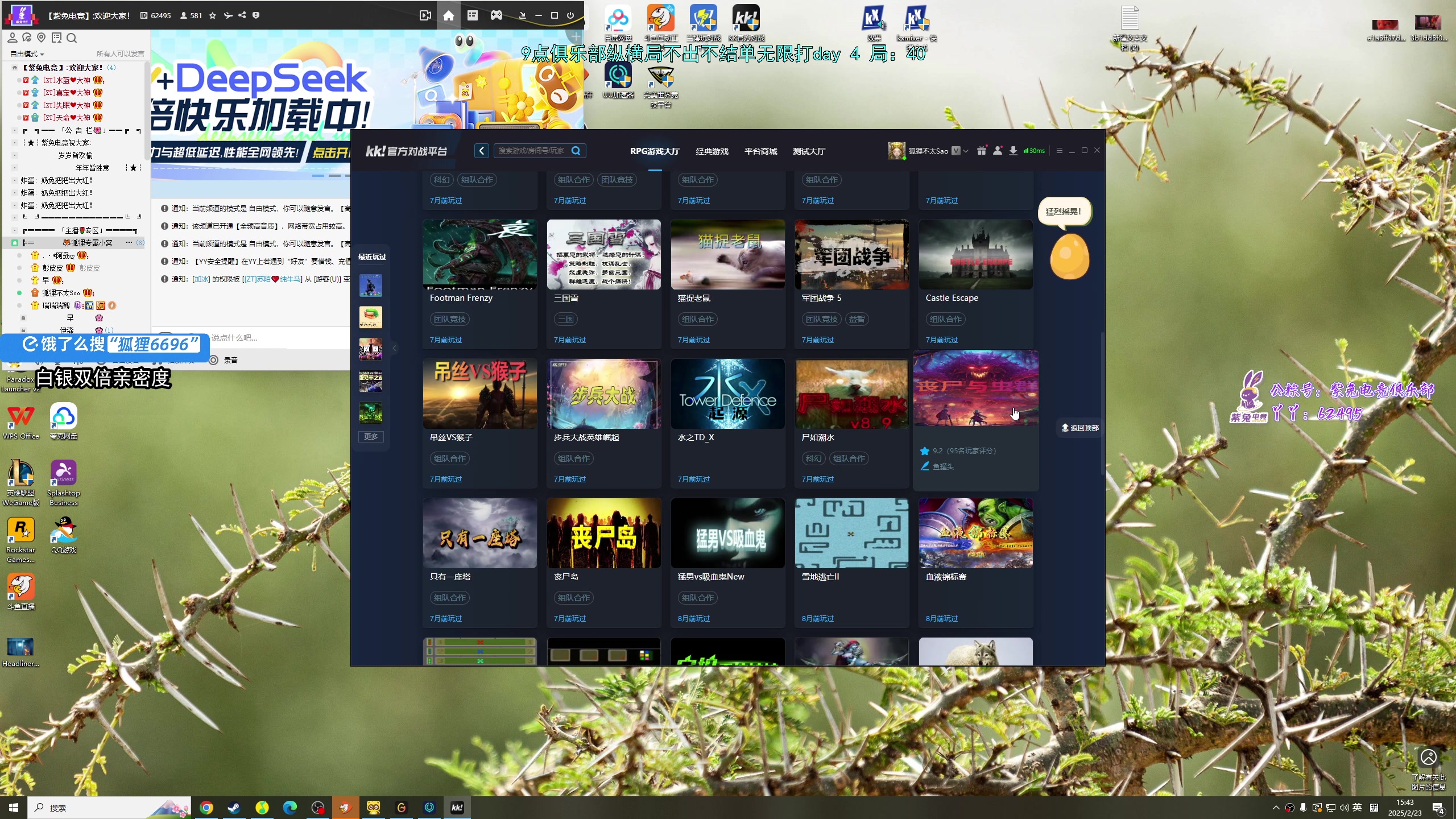This screenshot has height=819, width=1456.
Task: Open the 夸克网盘 desktop icon
Action: (x=64, y=421)
